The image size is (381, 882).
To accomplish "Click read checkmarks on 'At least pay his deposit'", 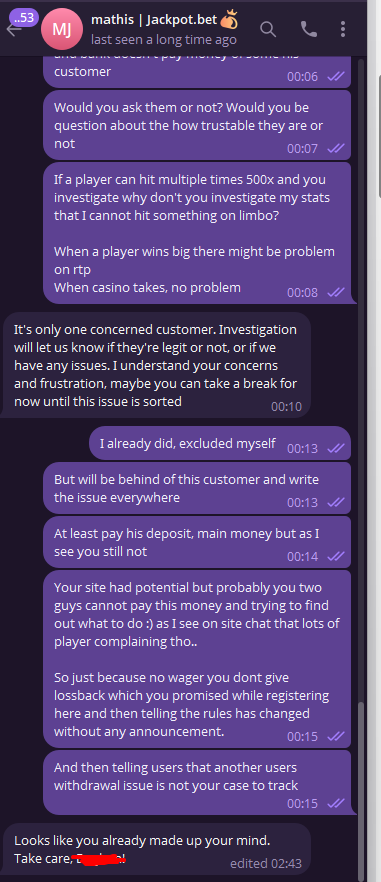I will coord(336,556).
